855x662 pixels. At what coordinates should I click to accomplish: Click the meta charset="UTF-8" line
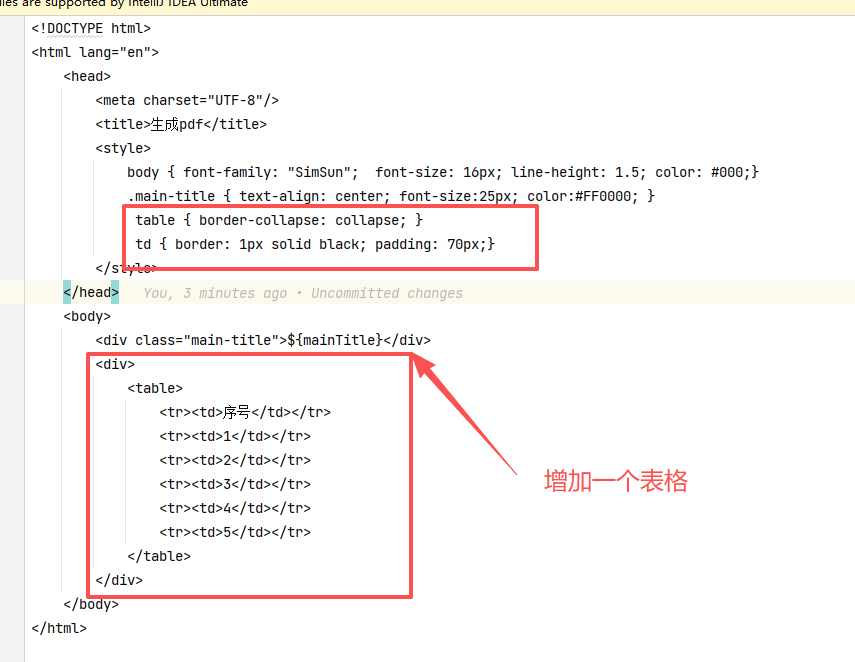[x=187, y=100]
